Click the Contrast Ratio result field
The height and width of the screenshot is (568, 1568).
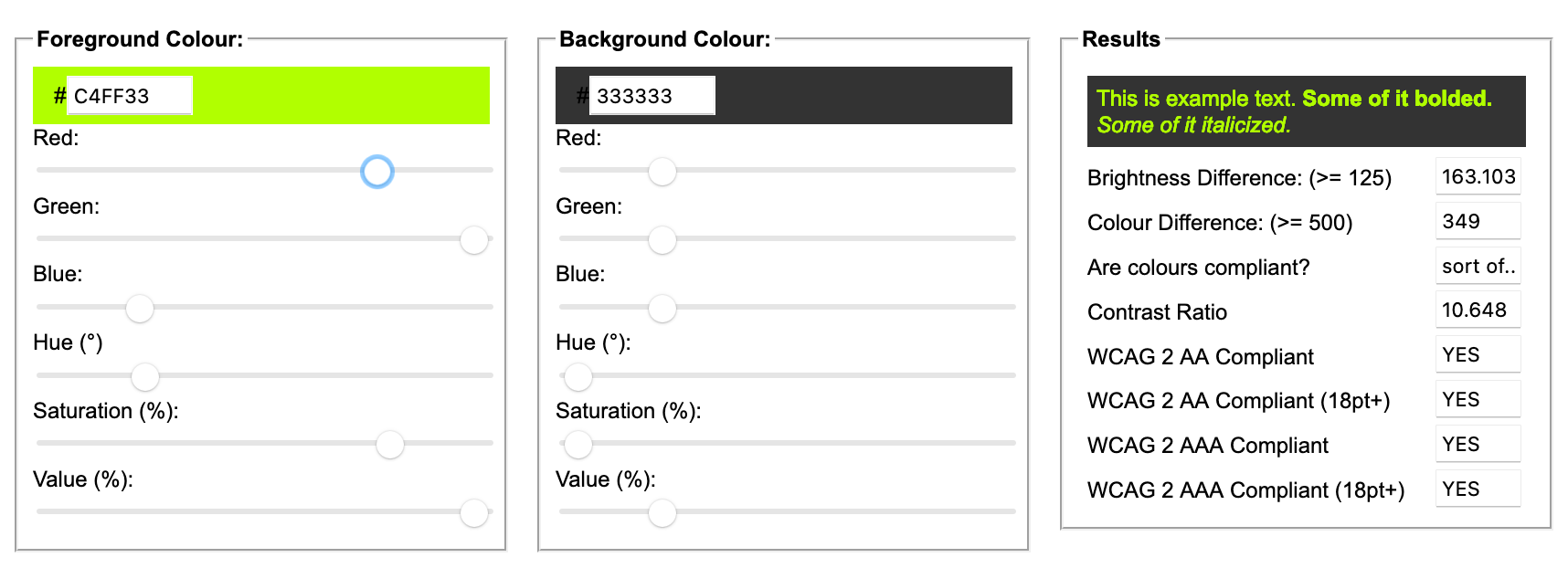click(1478, 310)
